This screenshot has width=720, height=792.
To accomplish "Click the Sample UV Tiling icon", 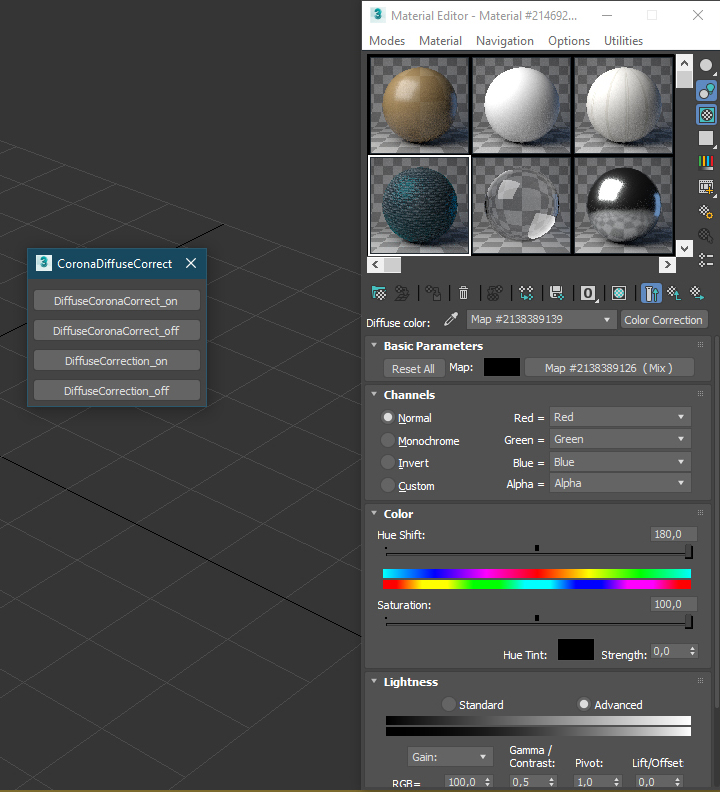I will [x=706, y=138].
